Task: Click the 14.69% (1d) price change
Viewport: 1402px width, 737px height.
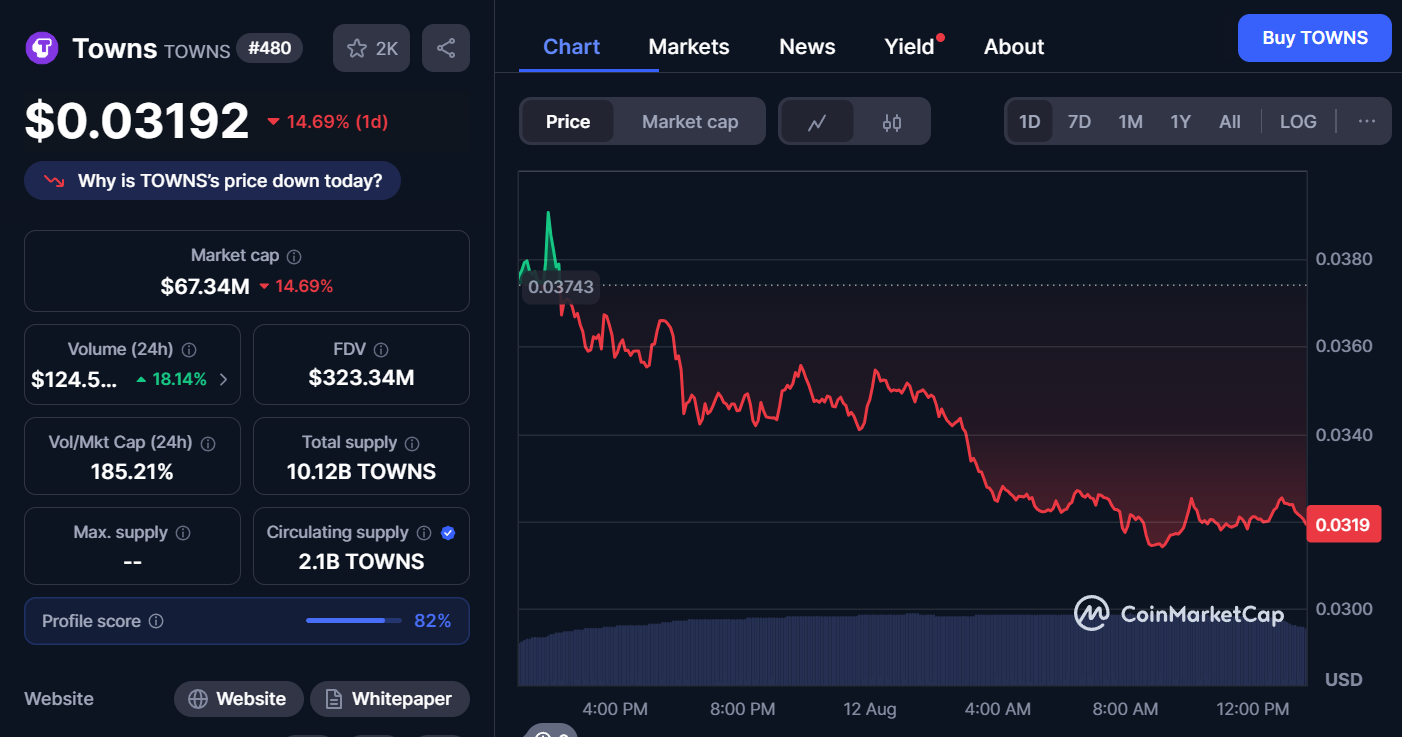Action: click(x=327, y=122)
